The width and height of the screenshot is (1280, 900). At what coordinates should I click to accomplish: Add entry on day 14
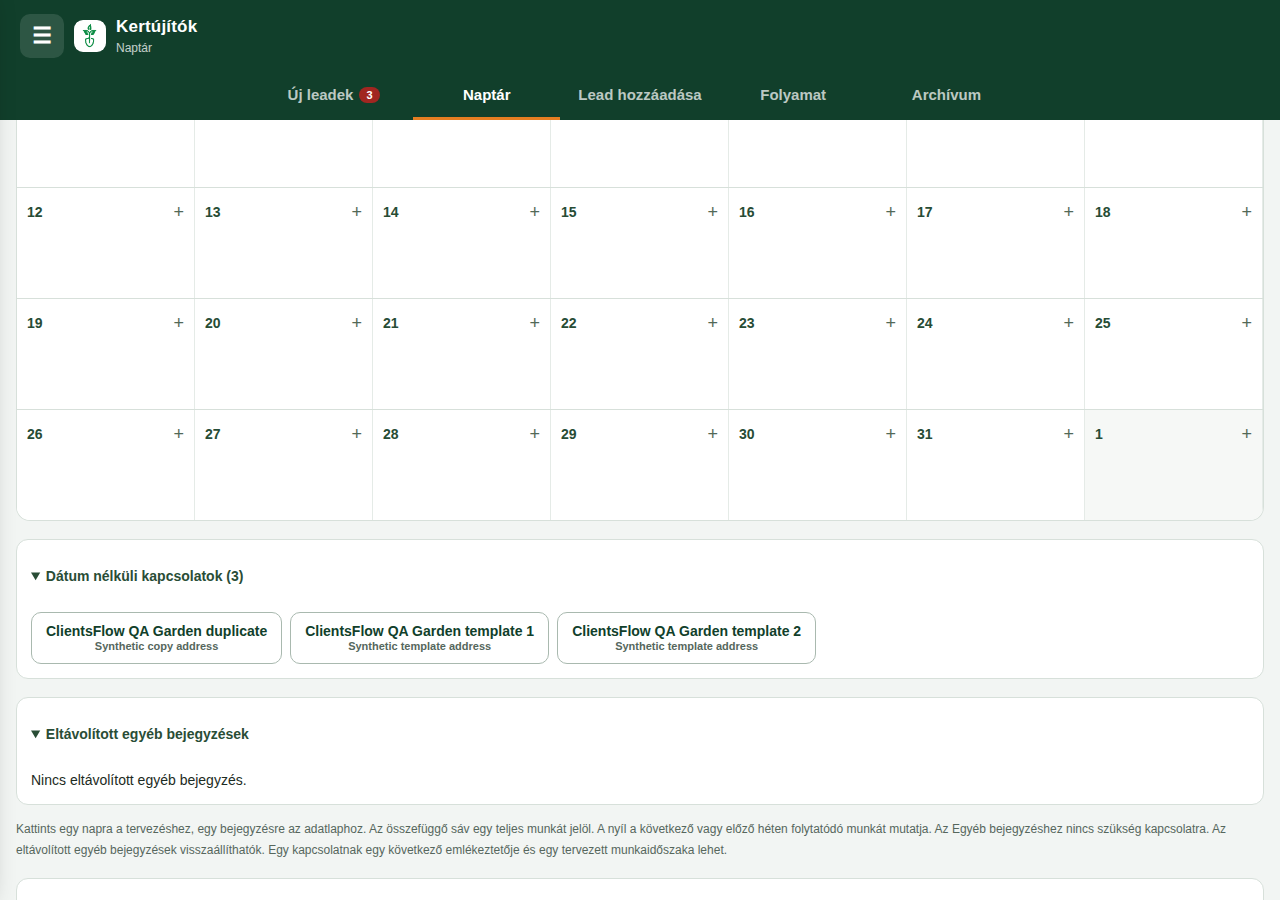(535, 212)
